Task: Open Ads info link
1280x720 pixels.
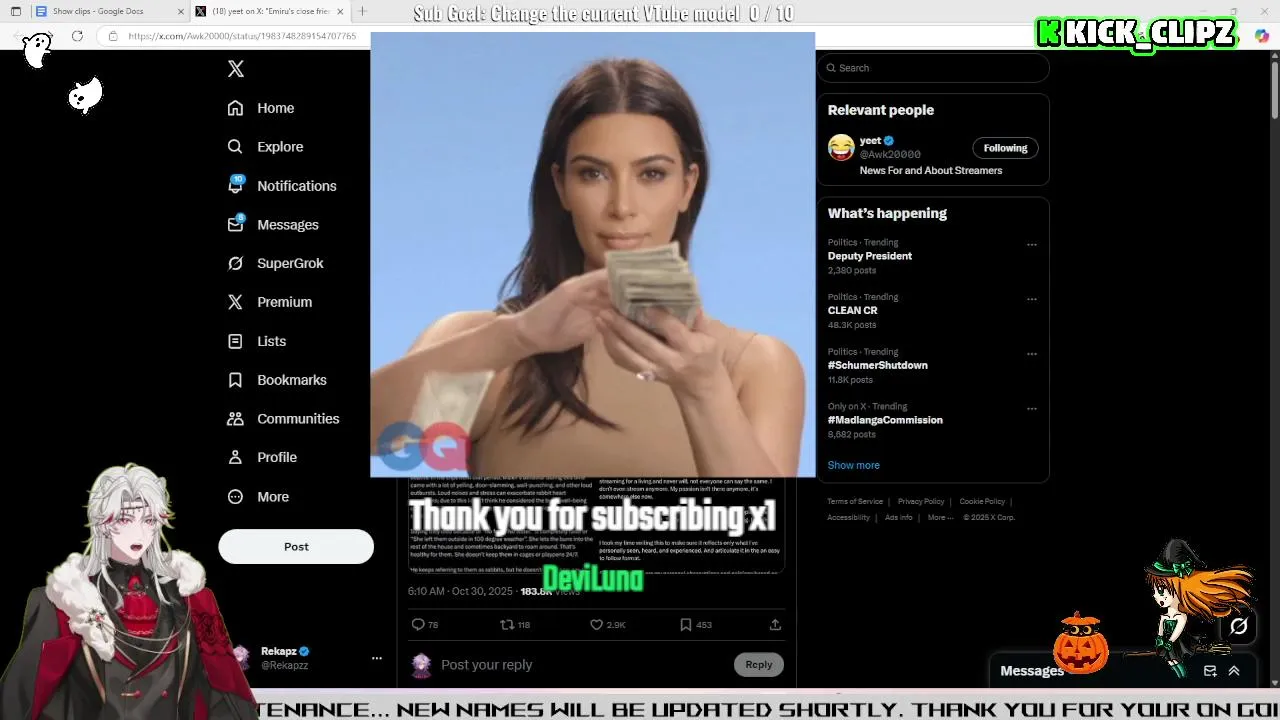Action: pos(898,518)
